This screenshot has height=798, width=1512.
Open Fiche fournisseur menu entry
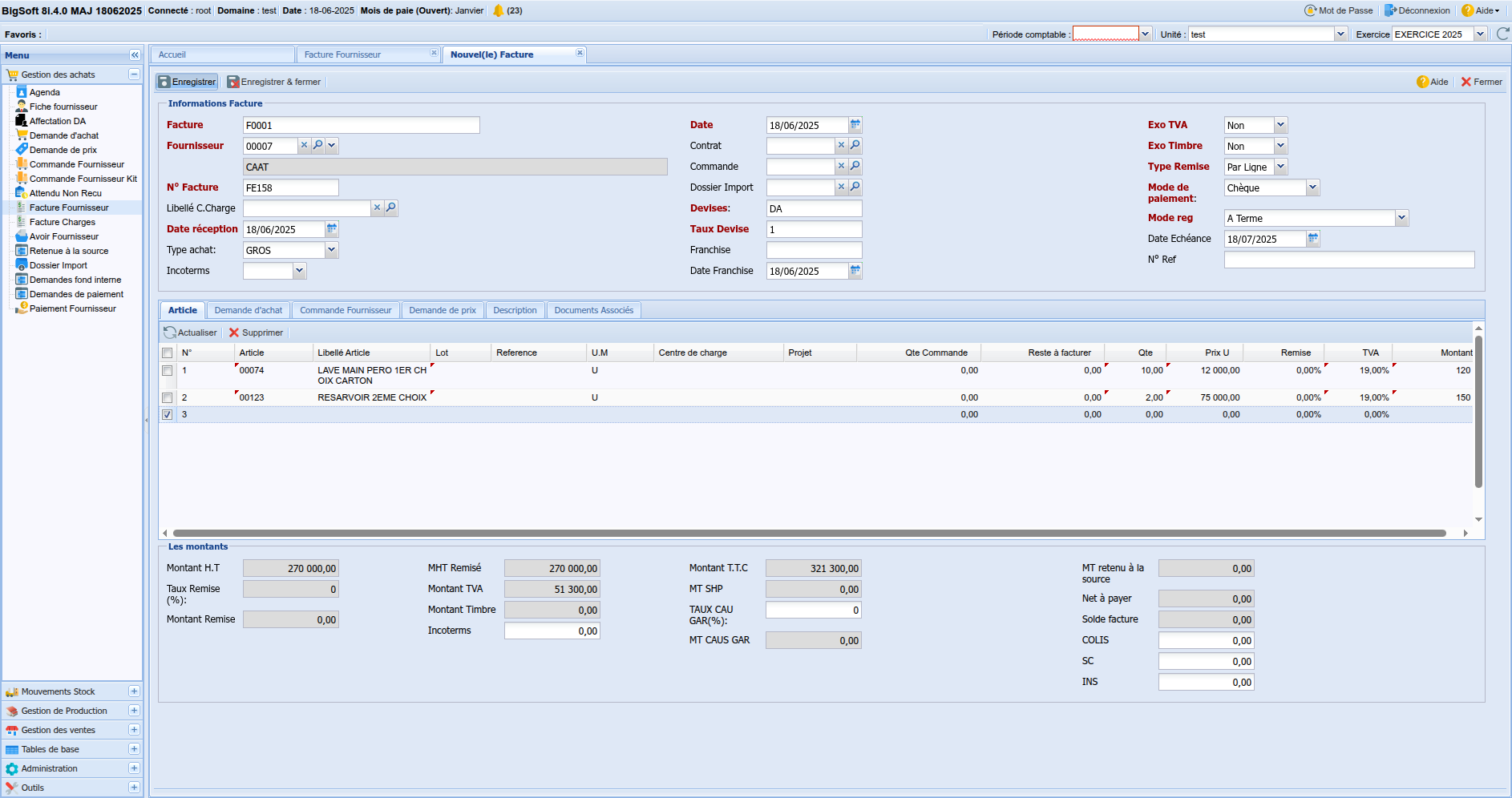(63, 107)
